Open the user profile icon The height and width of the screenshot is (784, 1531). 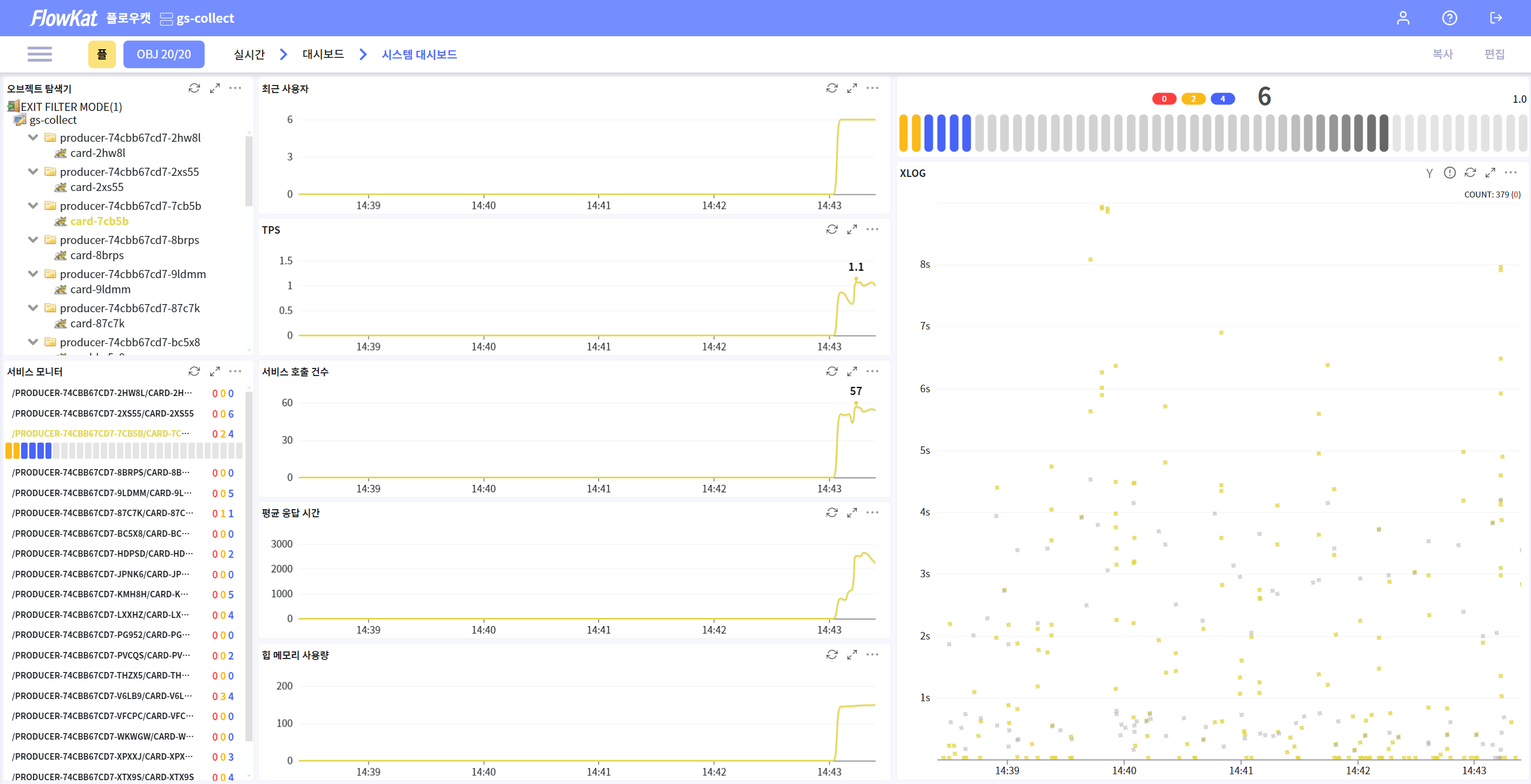[1403, 18]
